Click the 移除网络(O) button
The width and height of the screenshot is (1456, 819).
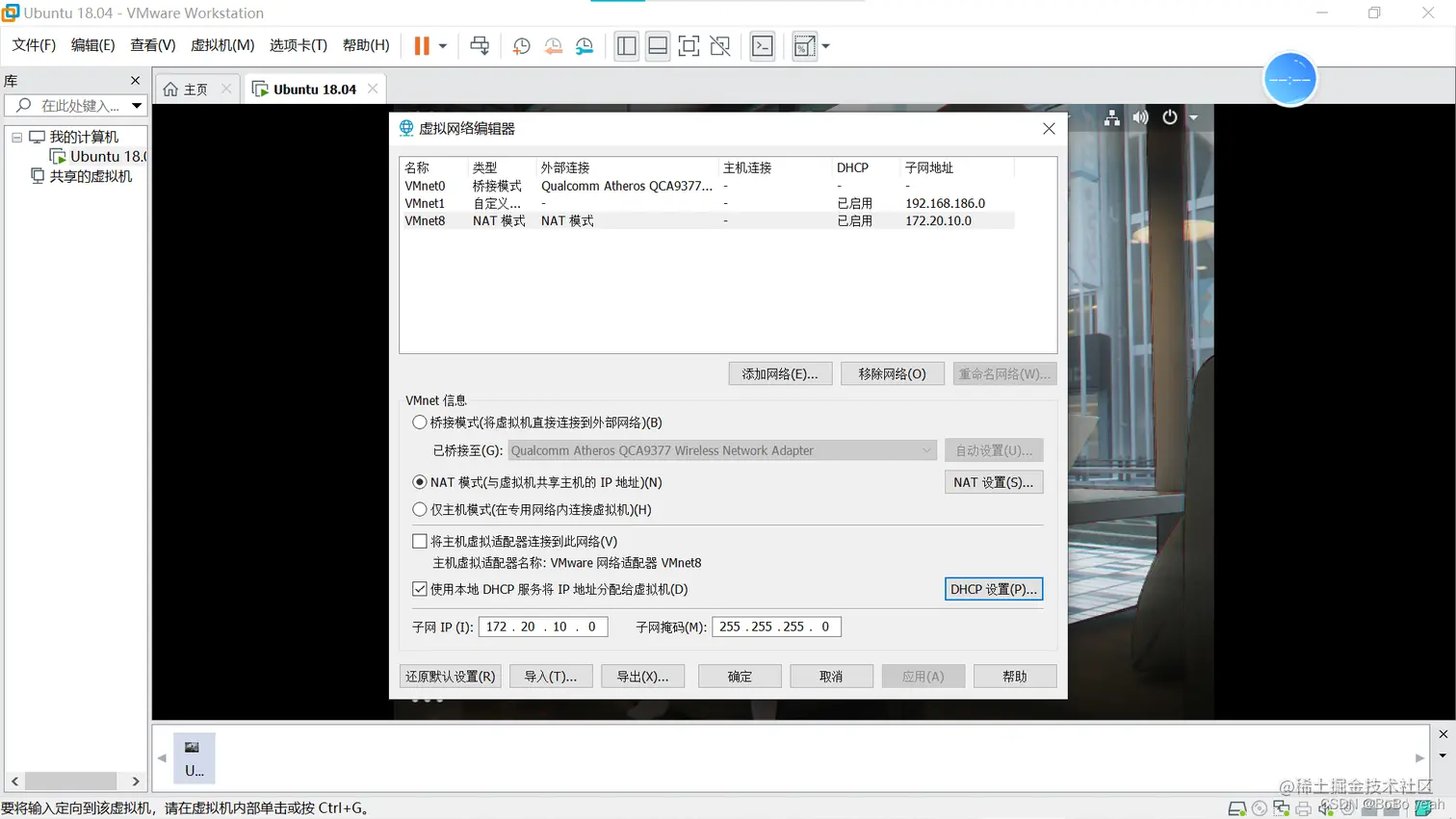(892, 373)
